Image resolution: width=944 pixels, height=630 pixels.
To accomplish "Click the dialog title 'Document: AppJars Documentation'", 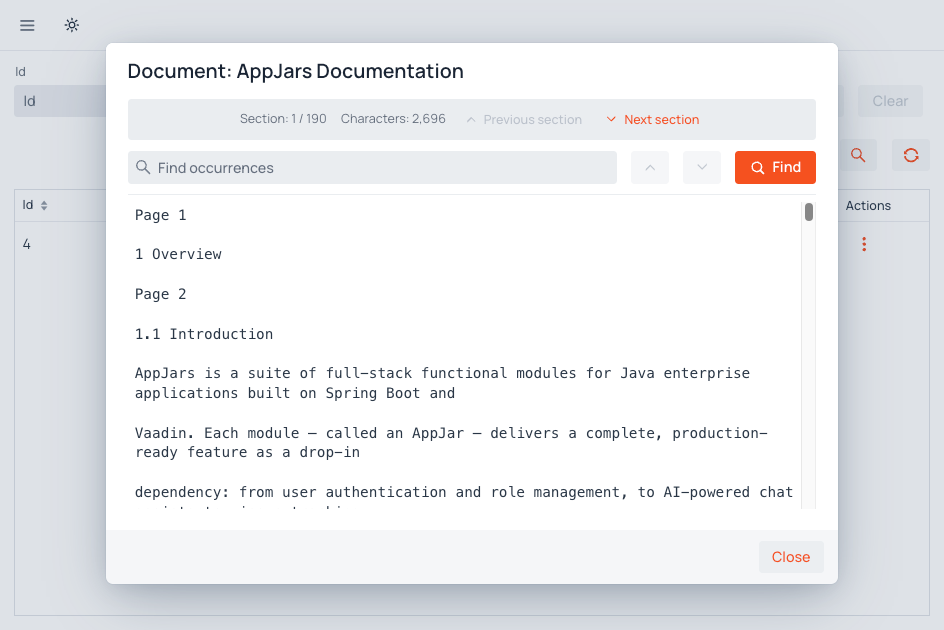I will (296, 71).
